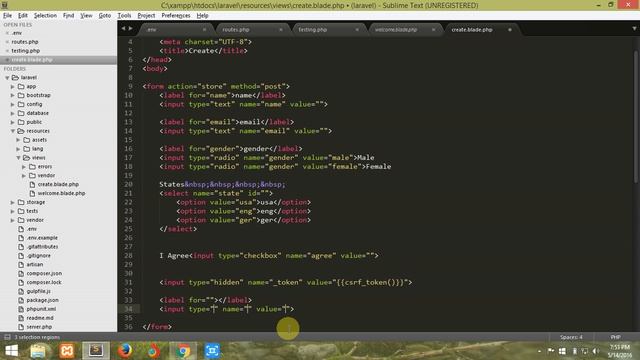Close the testing.php tab

(357, 30)
